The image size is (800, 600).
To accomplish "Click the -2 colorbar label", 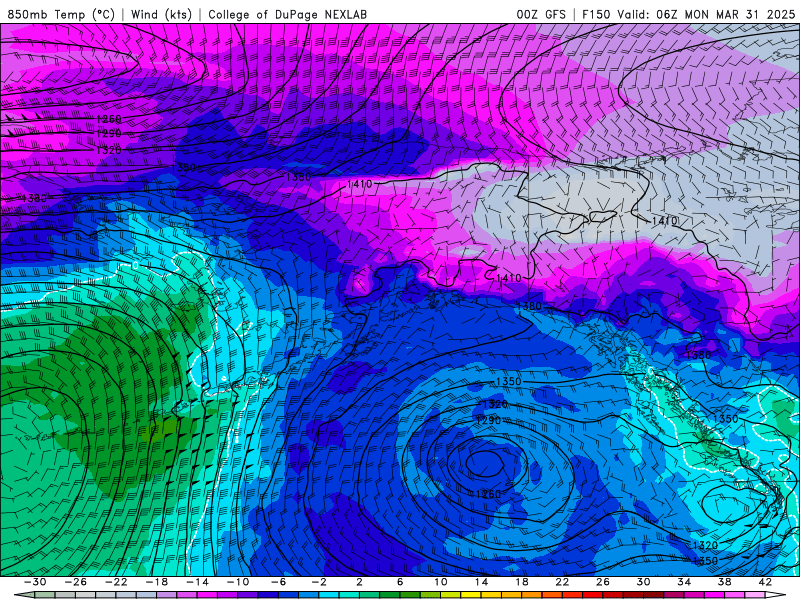I will 319,582.
